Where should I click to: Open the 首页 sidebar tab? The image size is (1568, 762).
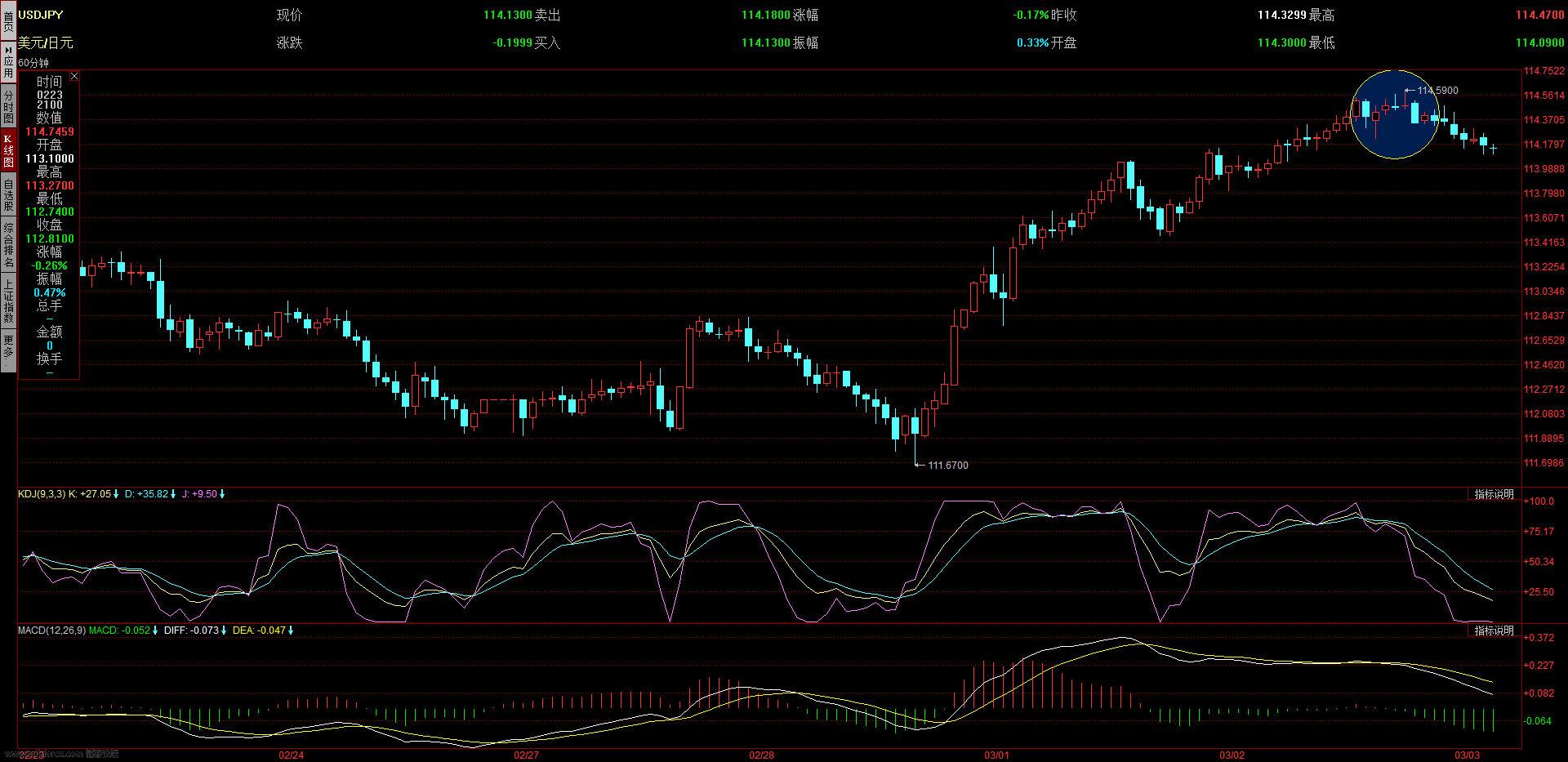click(8, 20)
